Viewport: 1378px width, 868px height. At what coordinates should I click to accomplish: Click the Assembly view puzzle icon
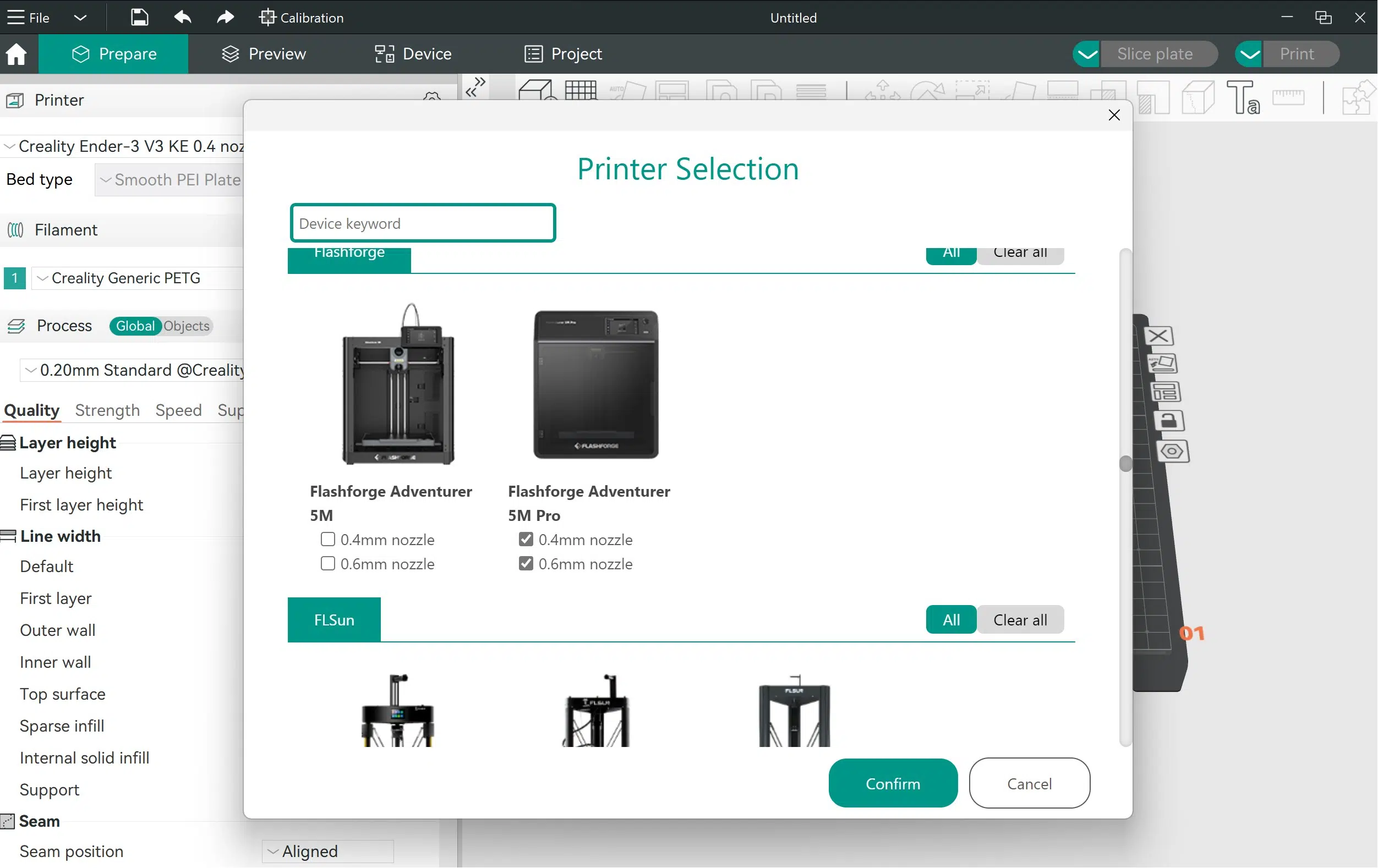(1359, 97)
